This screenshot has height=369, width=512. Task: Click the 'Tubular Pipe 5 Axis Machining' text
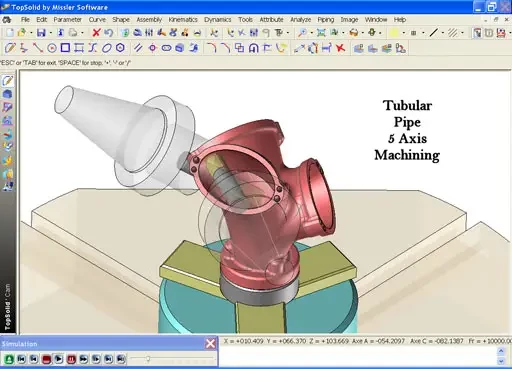(407, 130)
